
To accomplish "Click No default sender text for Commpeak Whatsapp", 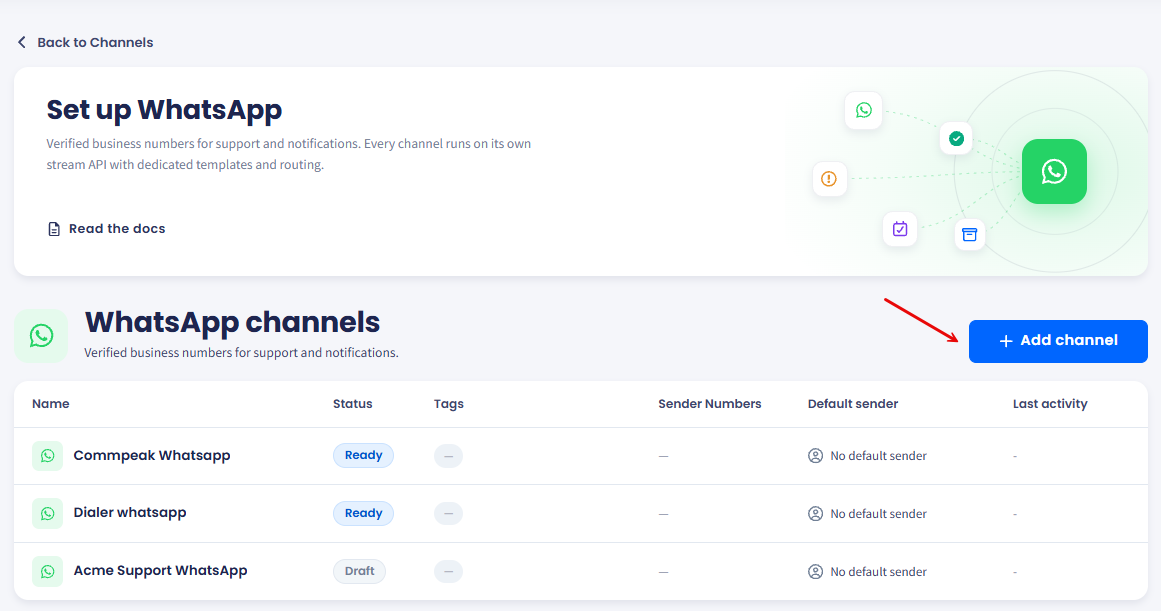I will [878, 456].
